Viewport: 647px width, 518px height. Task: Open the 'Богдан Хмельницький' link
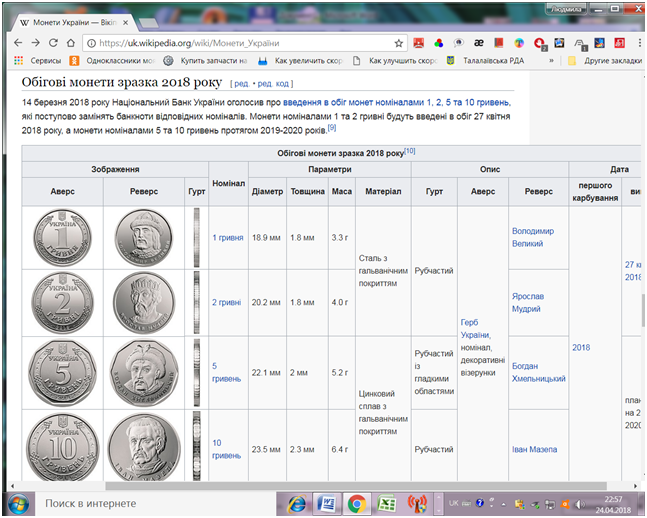pyautogui.click(x=538, y=372)
